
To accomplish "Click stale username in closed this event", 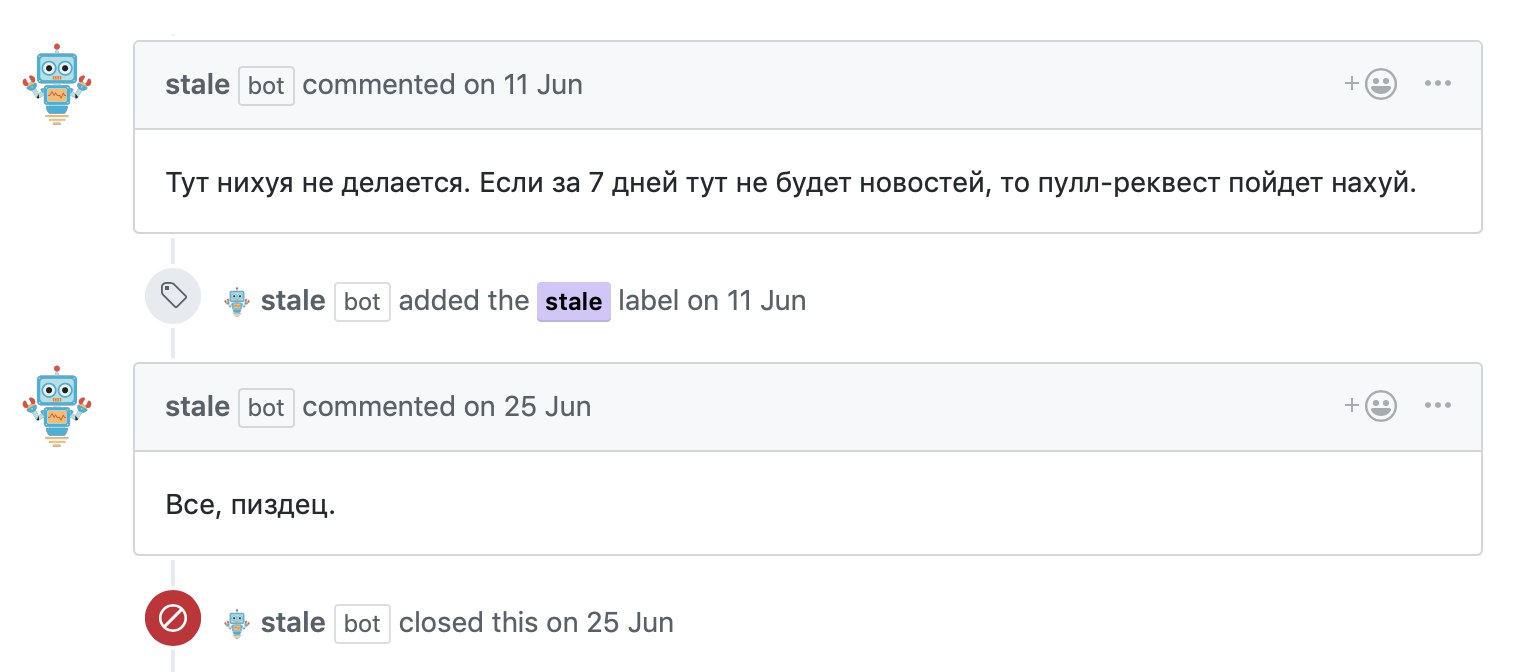I will coord(293,623).
